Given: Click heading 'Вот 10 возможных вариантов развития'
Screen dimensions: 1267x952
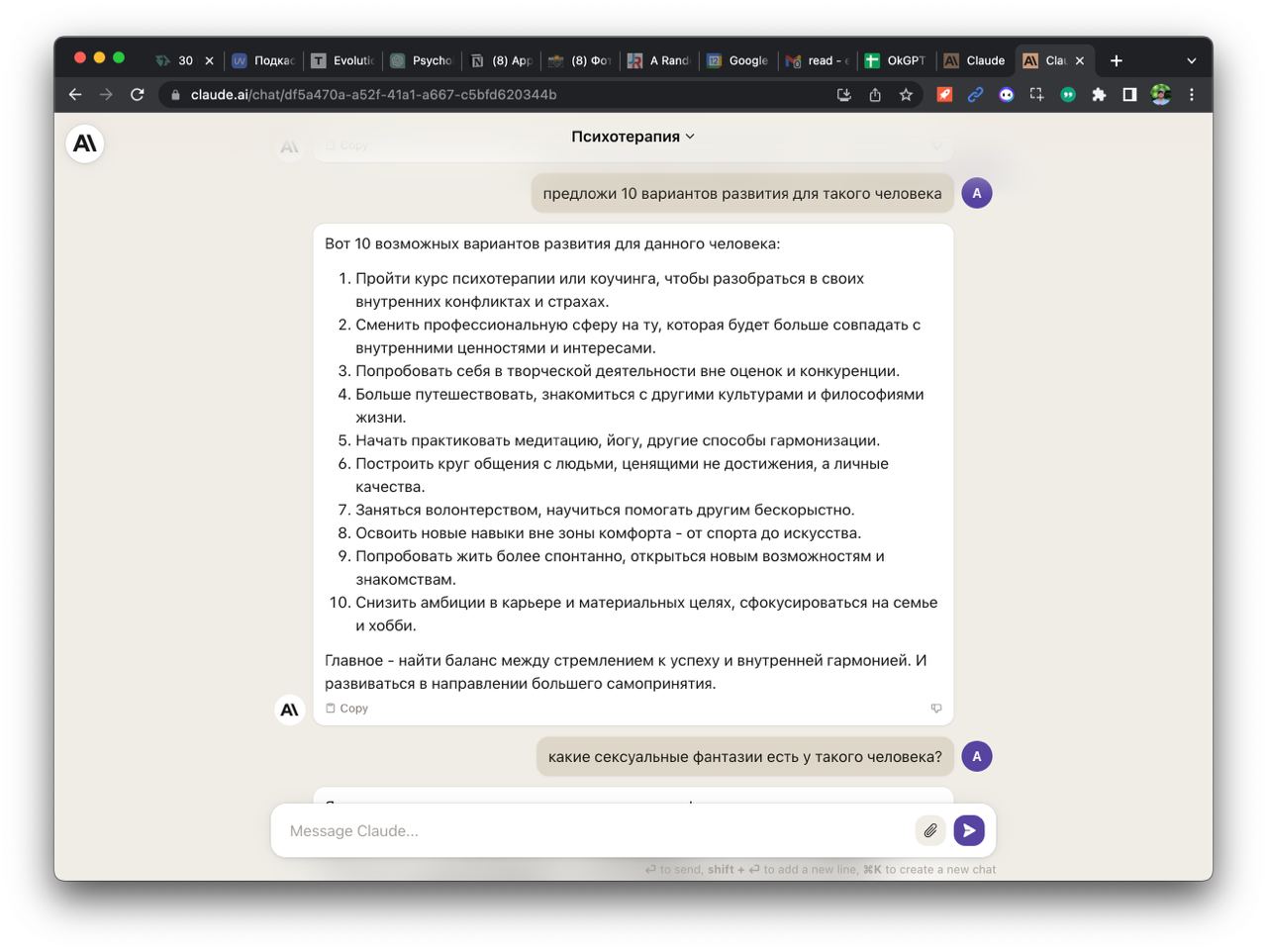Looking at the screenshot, I should (552, 243).
